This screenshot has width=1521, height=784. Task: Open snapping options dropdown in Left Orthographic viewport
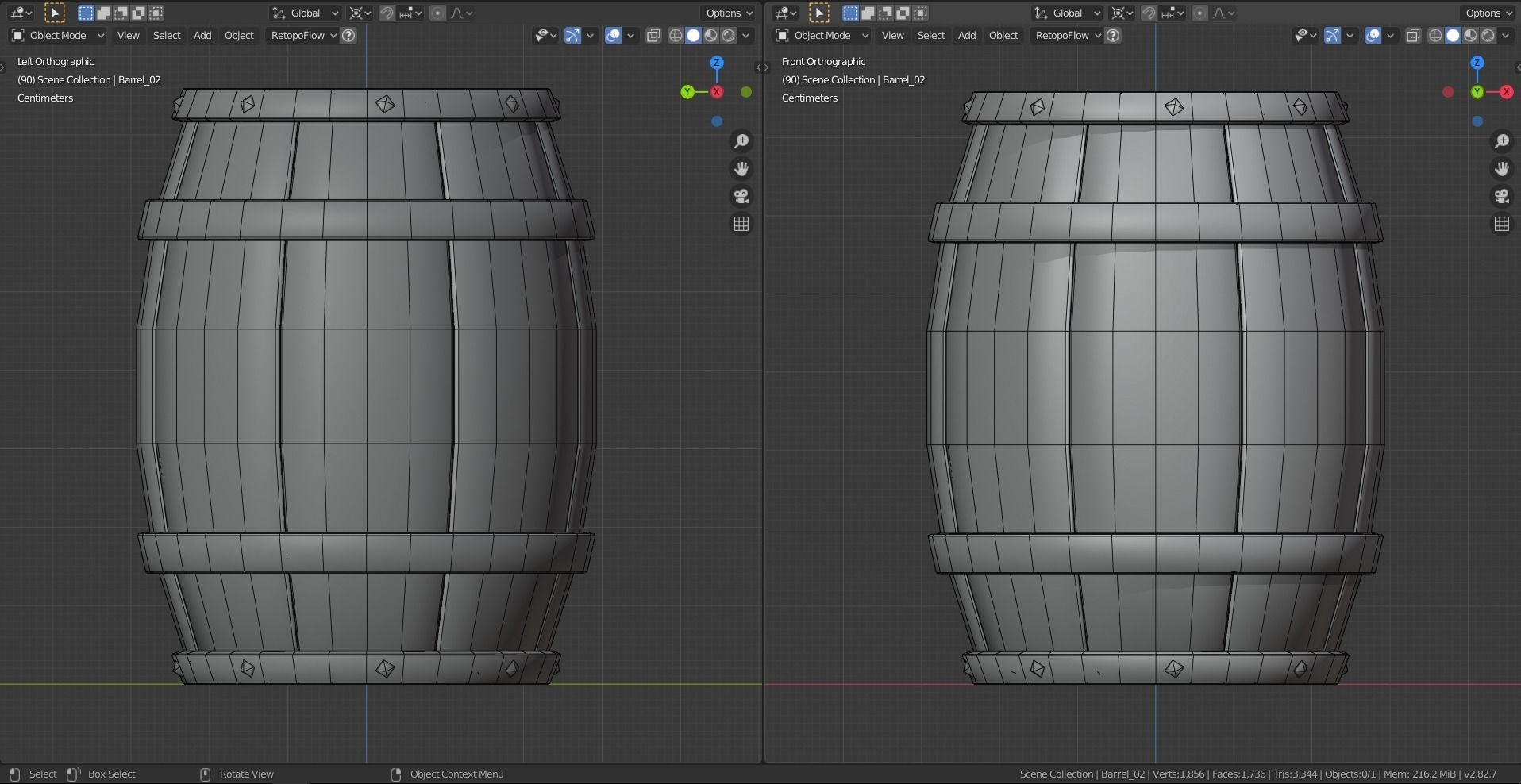(x=411, y=13)
